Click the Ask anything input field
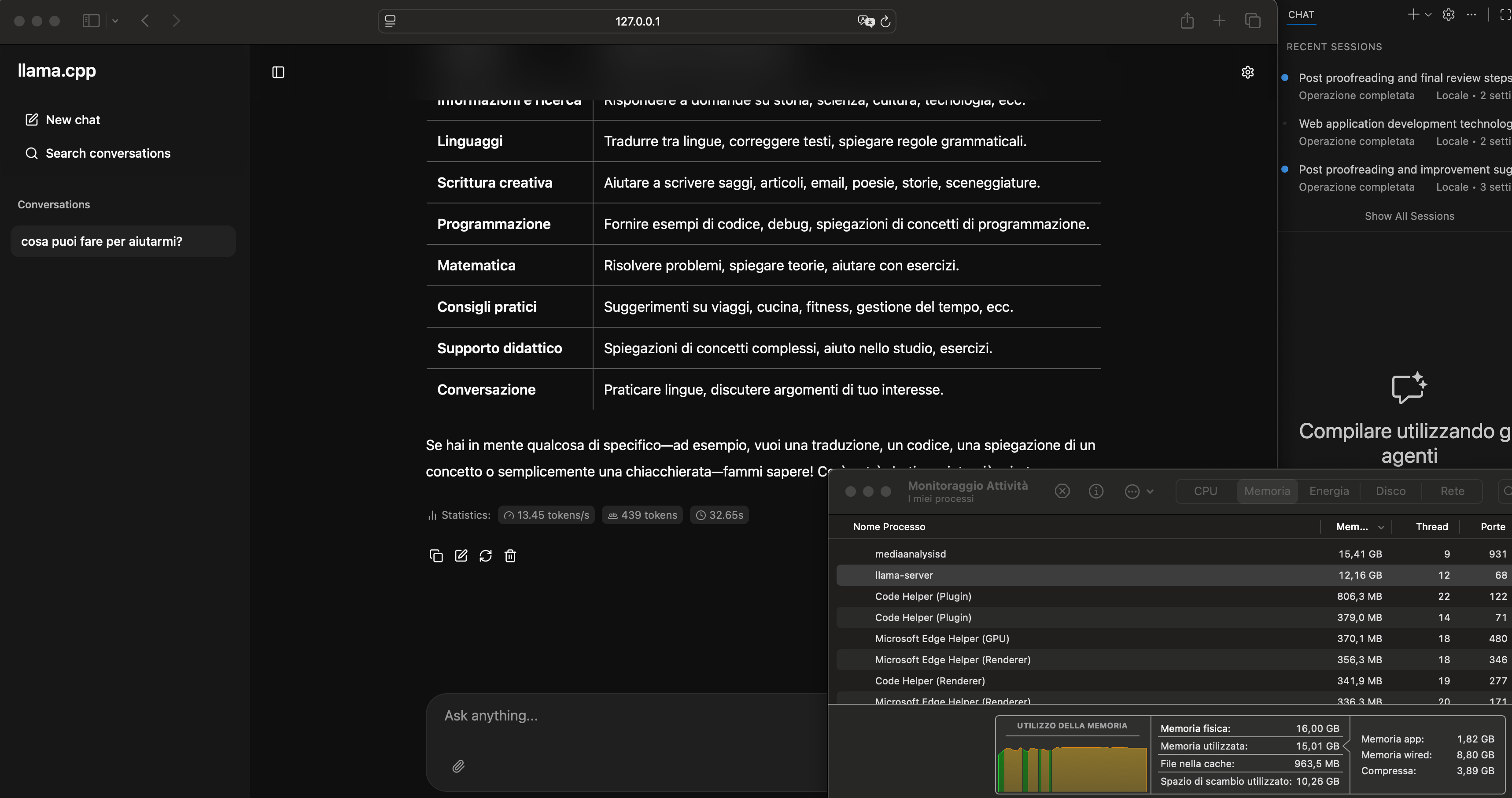This screenshot has width=1512, height=798. click(622, 715)
